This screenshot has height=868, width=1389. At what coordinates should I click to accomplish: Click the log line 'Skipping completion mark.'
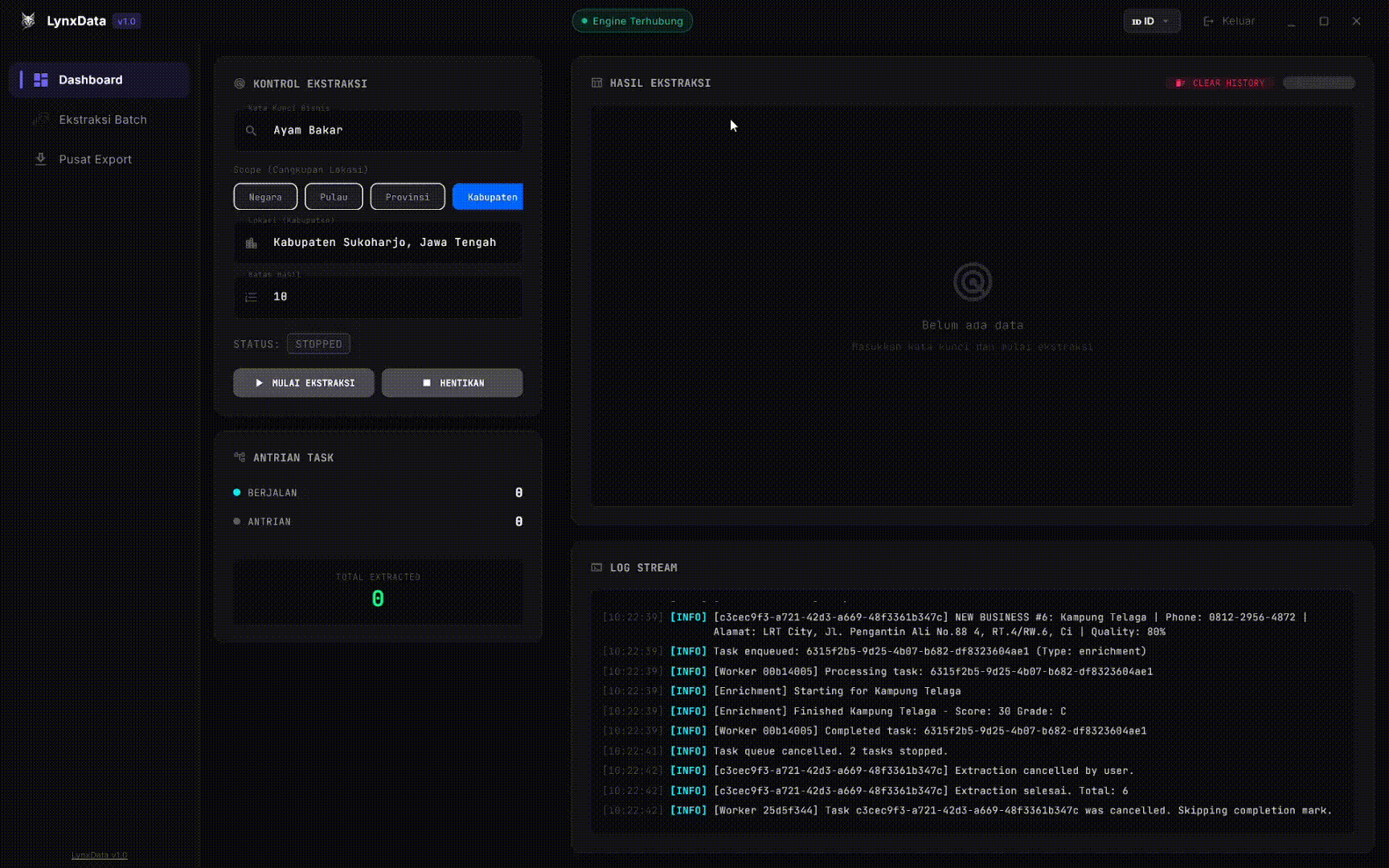pos(1022,811)
